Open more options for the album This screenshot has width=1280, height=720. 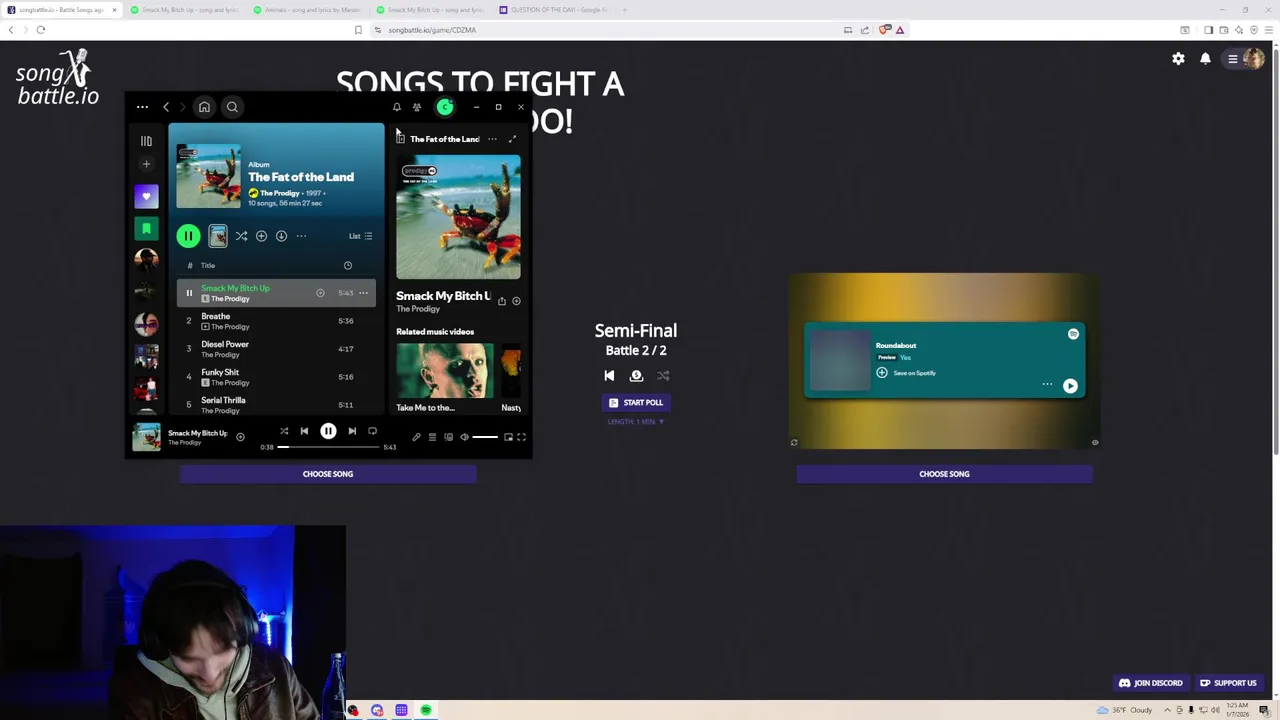[301, 236]
